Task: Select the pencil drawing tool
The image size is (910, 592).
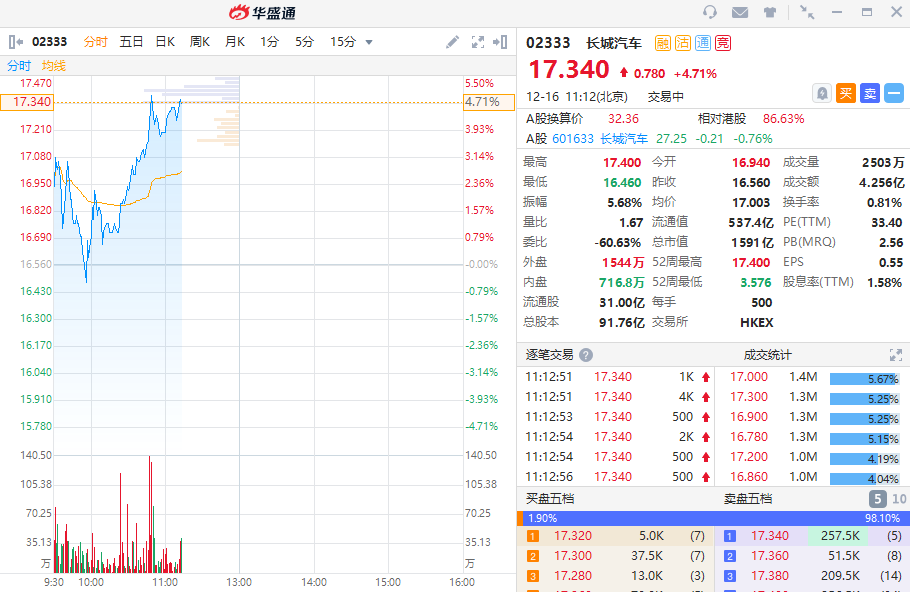Action: coord(452,42)
